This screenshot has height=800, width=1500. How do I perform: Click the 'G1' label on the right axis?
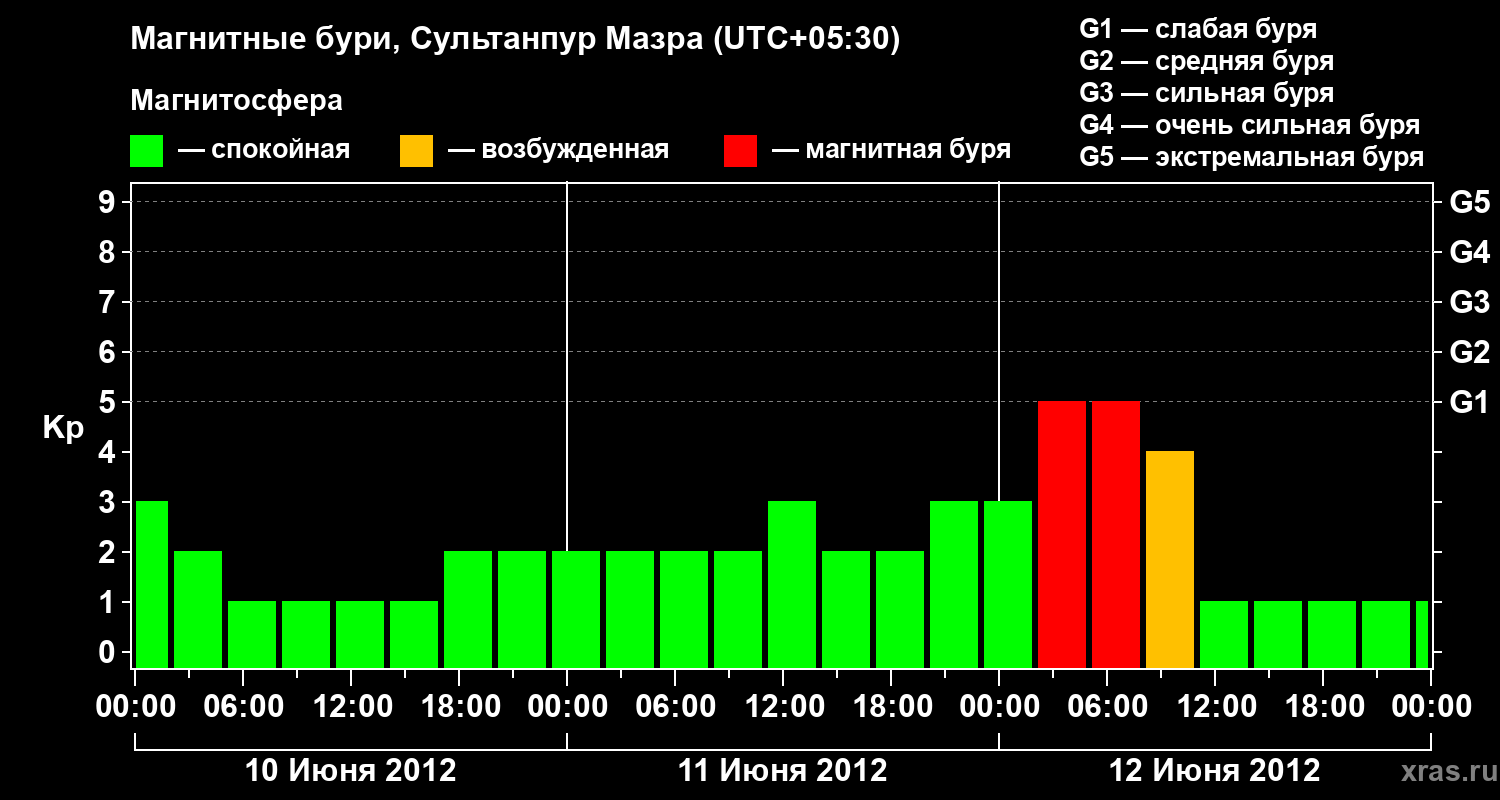(1470, 402)
